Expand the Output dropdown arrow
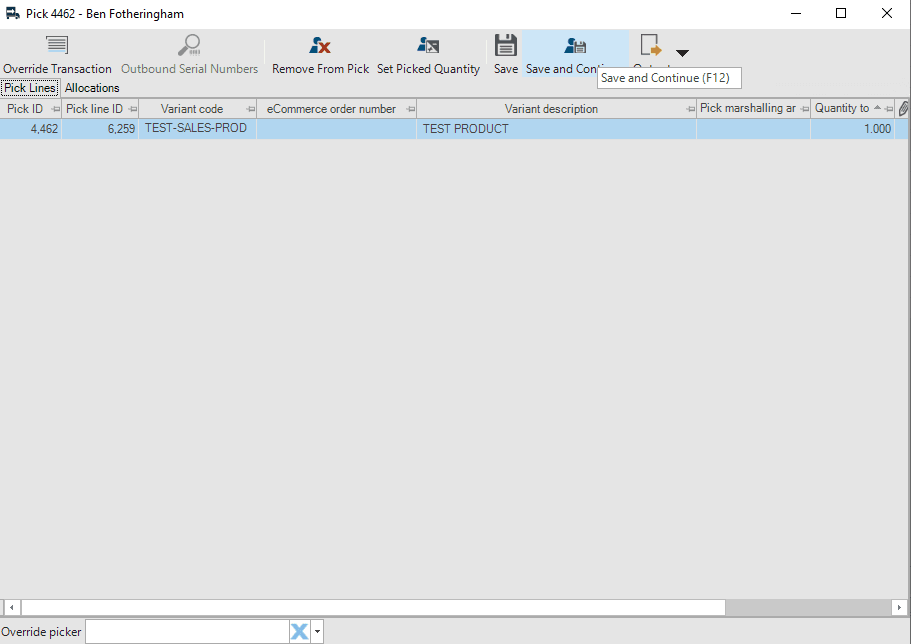This screenshot has height=644, width=911. coord(682,53)
